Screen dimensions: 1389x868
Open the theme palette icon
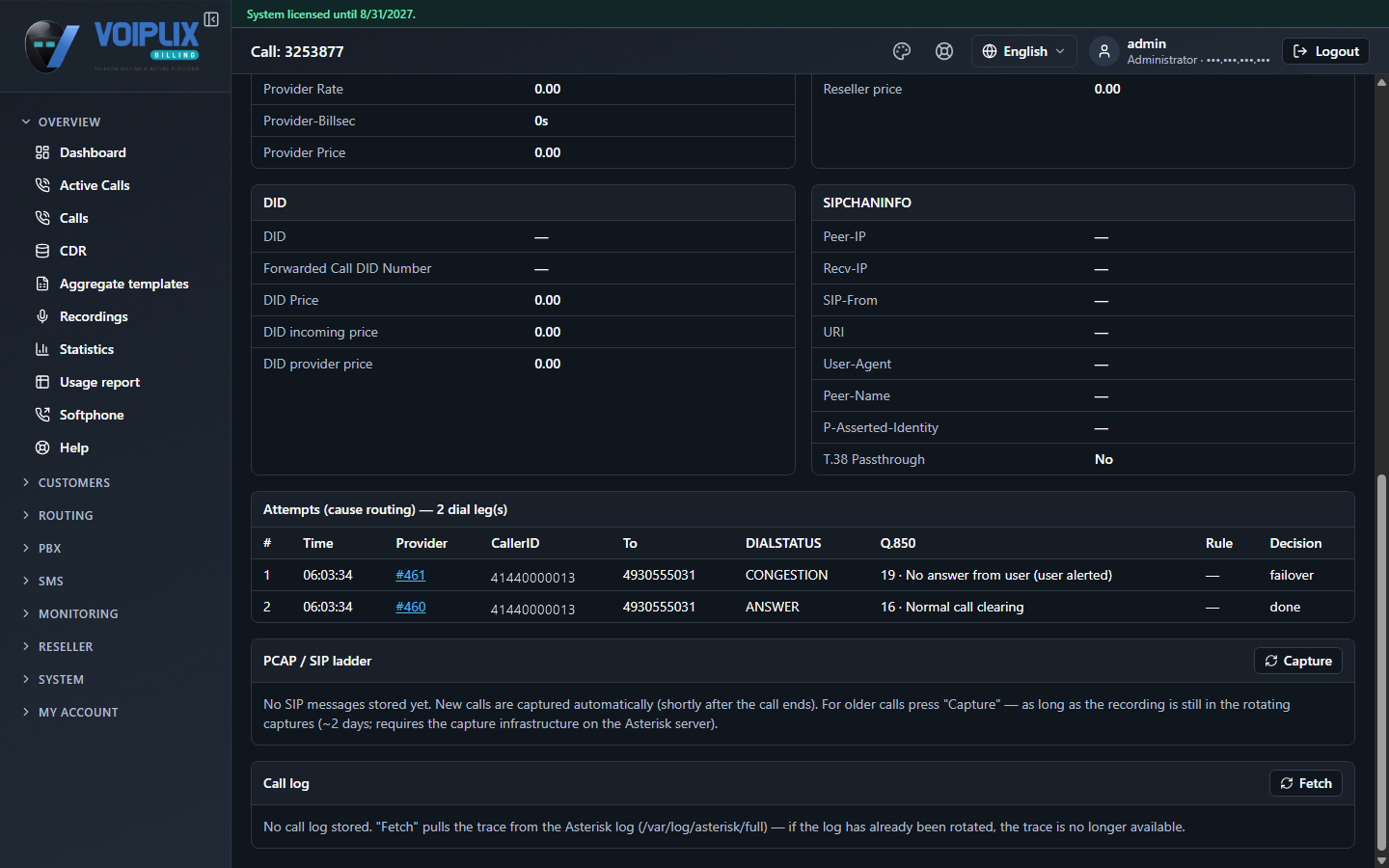902,51
